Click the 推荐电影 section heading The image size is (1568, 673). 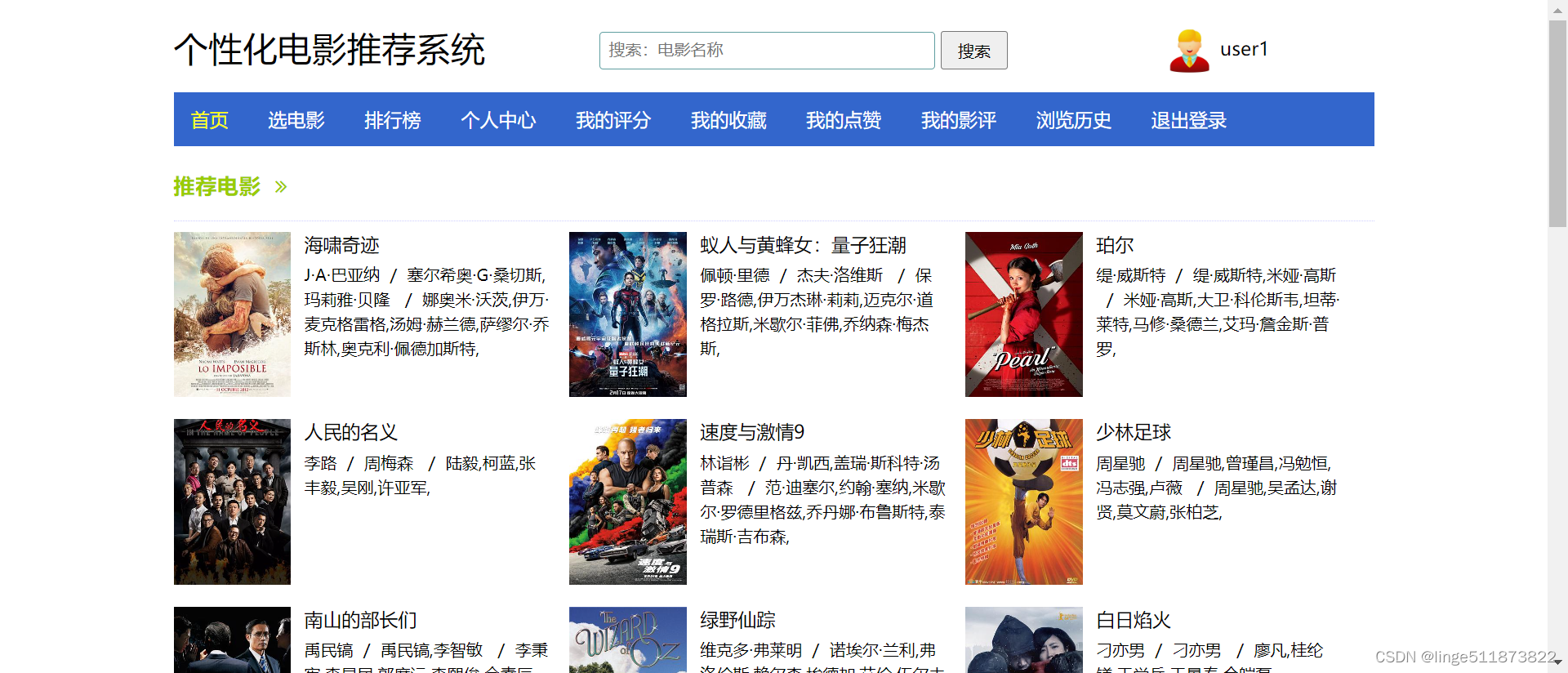coord(216,187)
